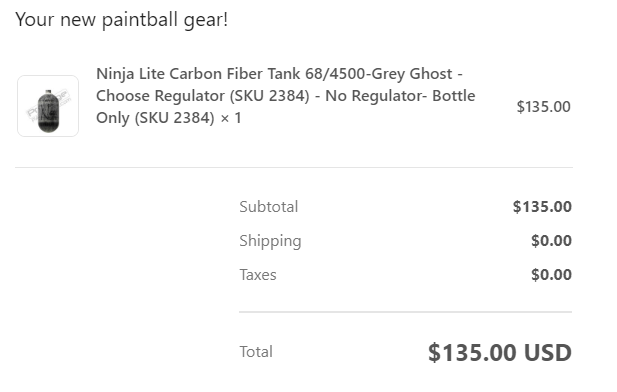The image size is (617, 392).
Task: Click the Subtotal amount $135.00
Action: (x=542, y=207)
